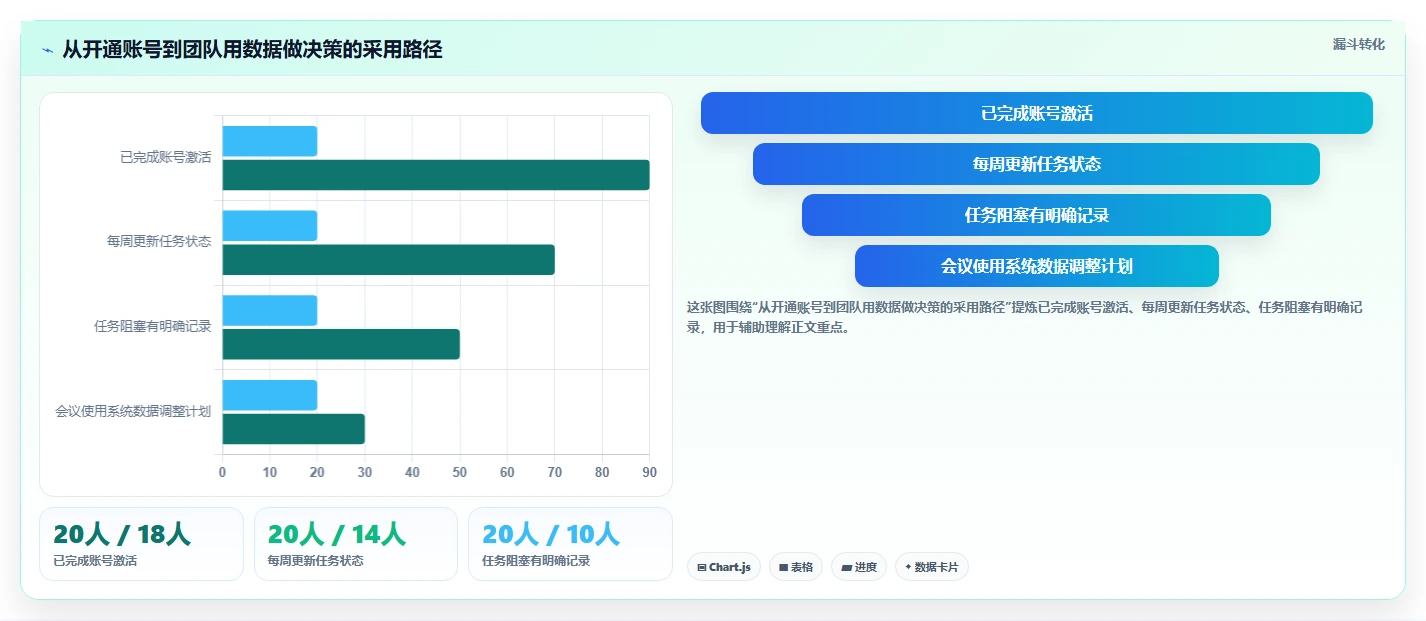Click the x-axis tick label 10
This screenshot has height=621, width=1426.
click(270, 472)
